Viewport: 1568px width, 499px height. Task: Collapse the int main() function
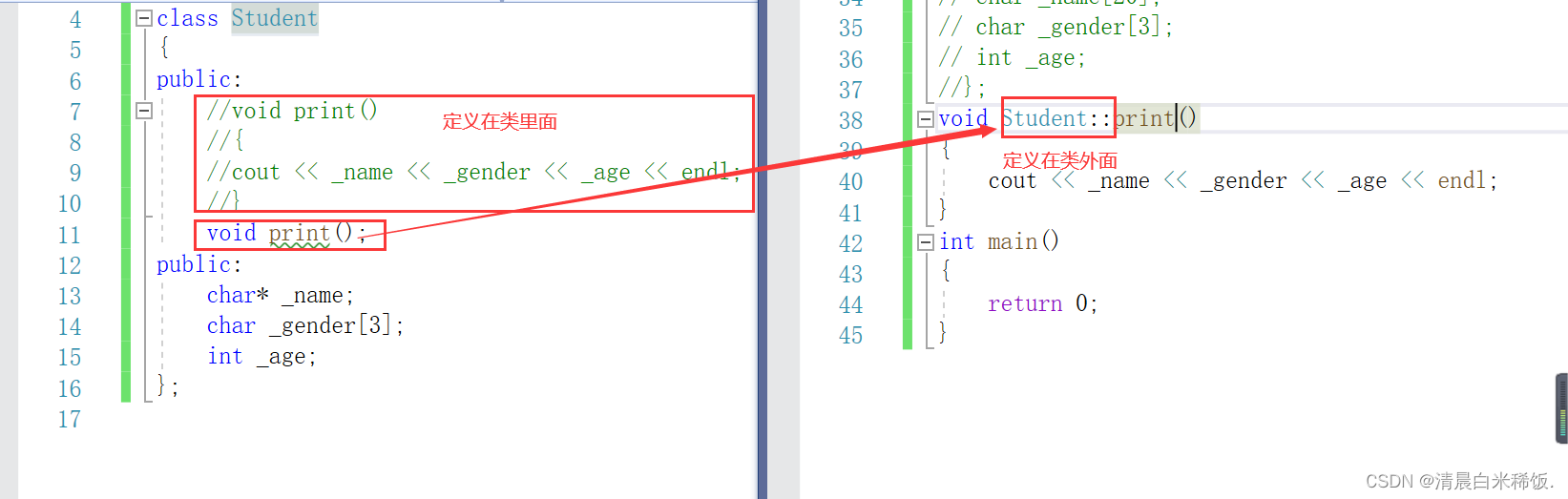coord(925,242)
